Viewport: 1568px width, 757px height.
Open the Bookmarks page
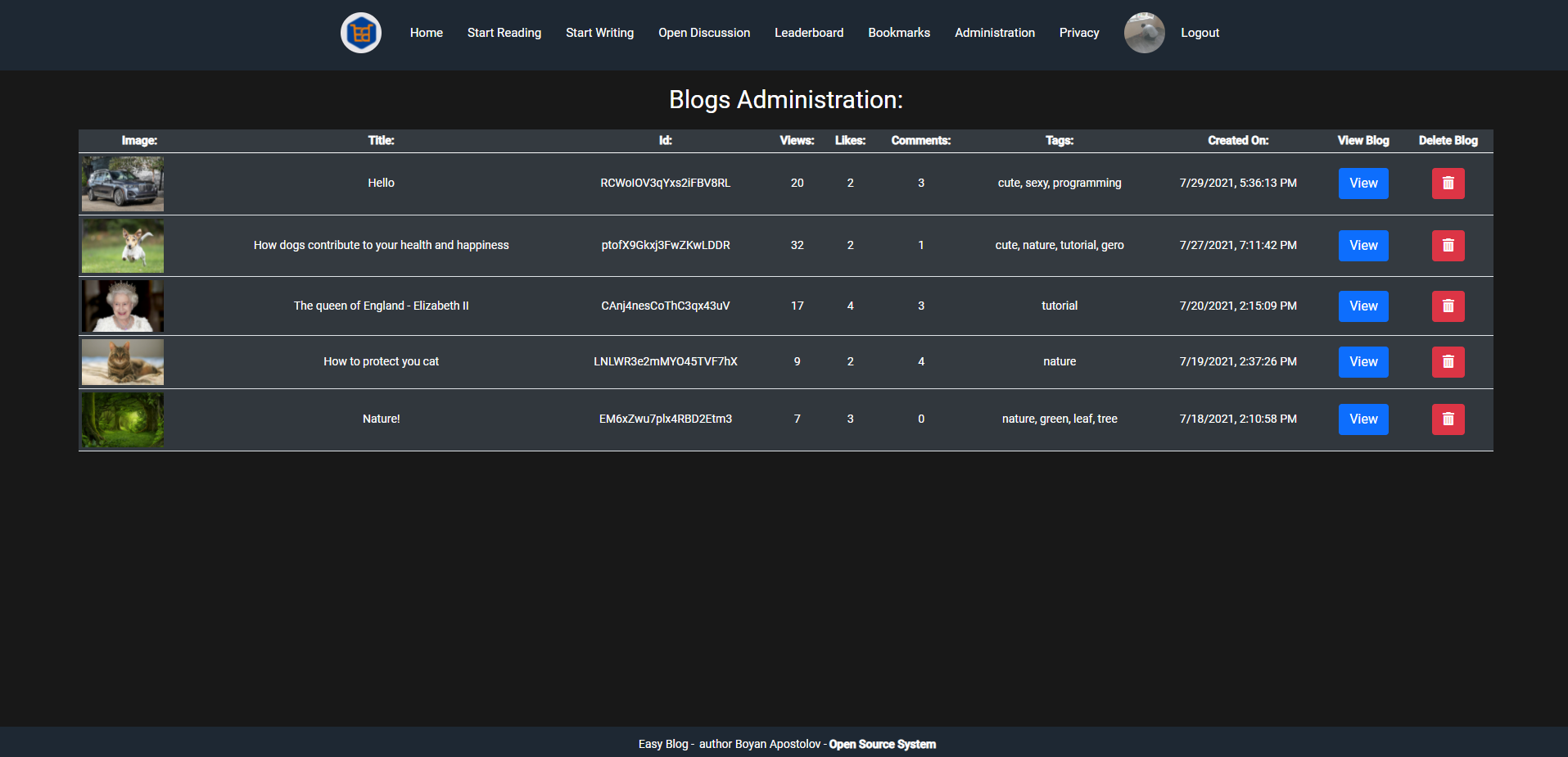coord(898,33)
